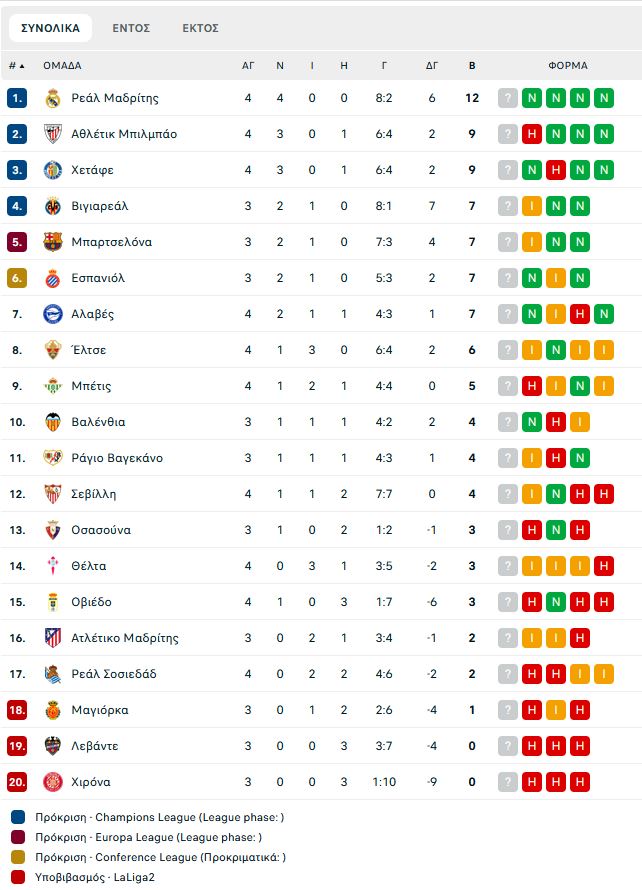Click the Real Sociedad crest icon

click(53, 674)
